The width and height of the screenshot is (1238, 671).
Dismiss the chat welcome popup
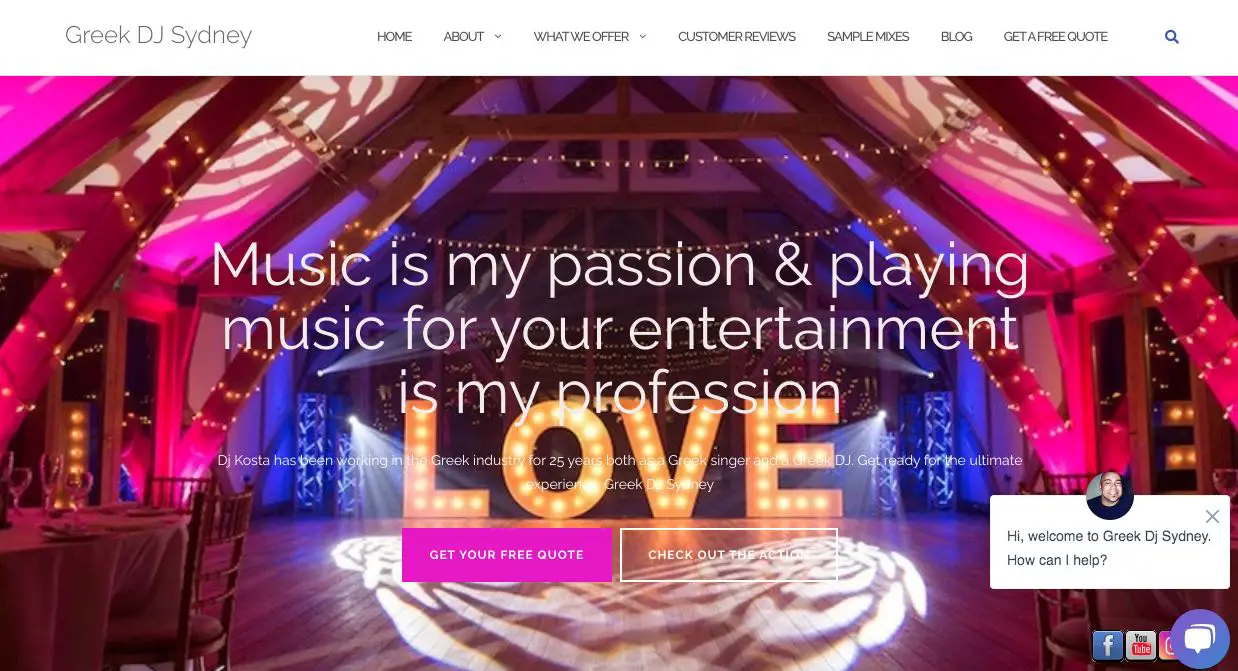click(1212, 516)
